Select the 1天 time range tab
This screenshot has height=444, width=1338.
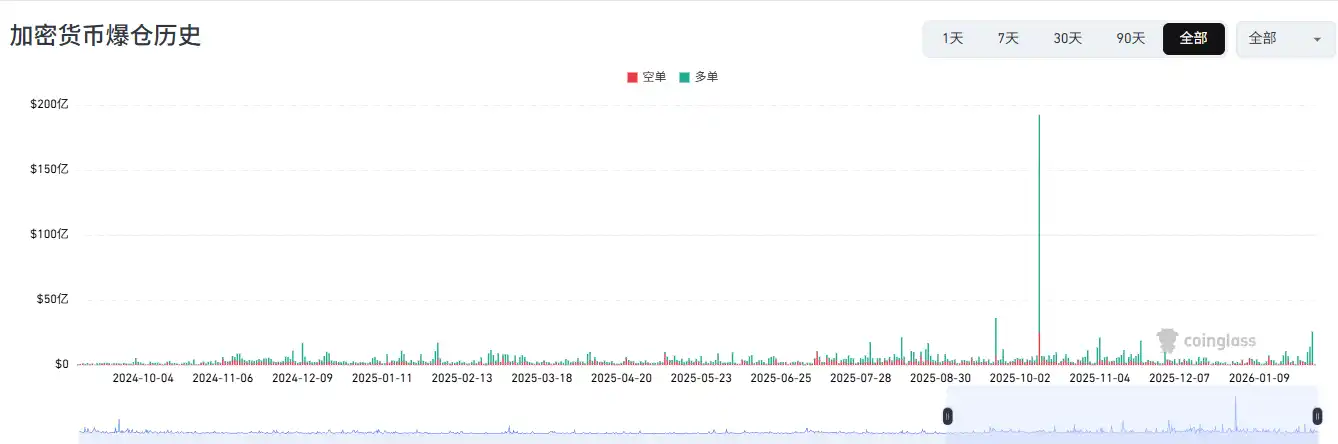point(952,39)
